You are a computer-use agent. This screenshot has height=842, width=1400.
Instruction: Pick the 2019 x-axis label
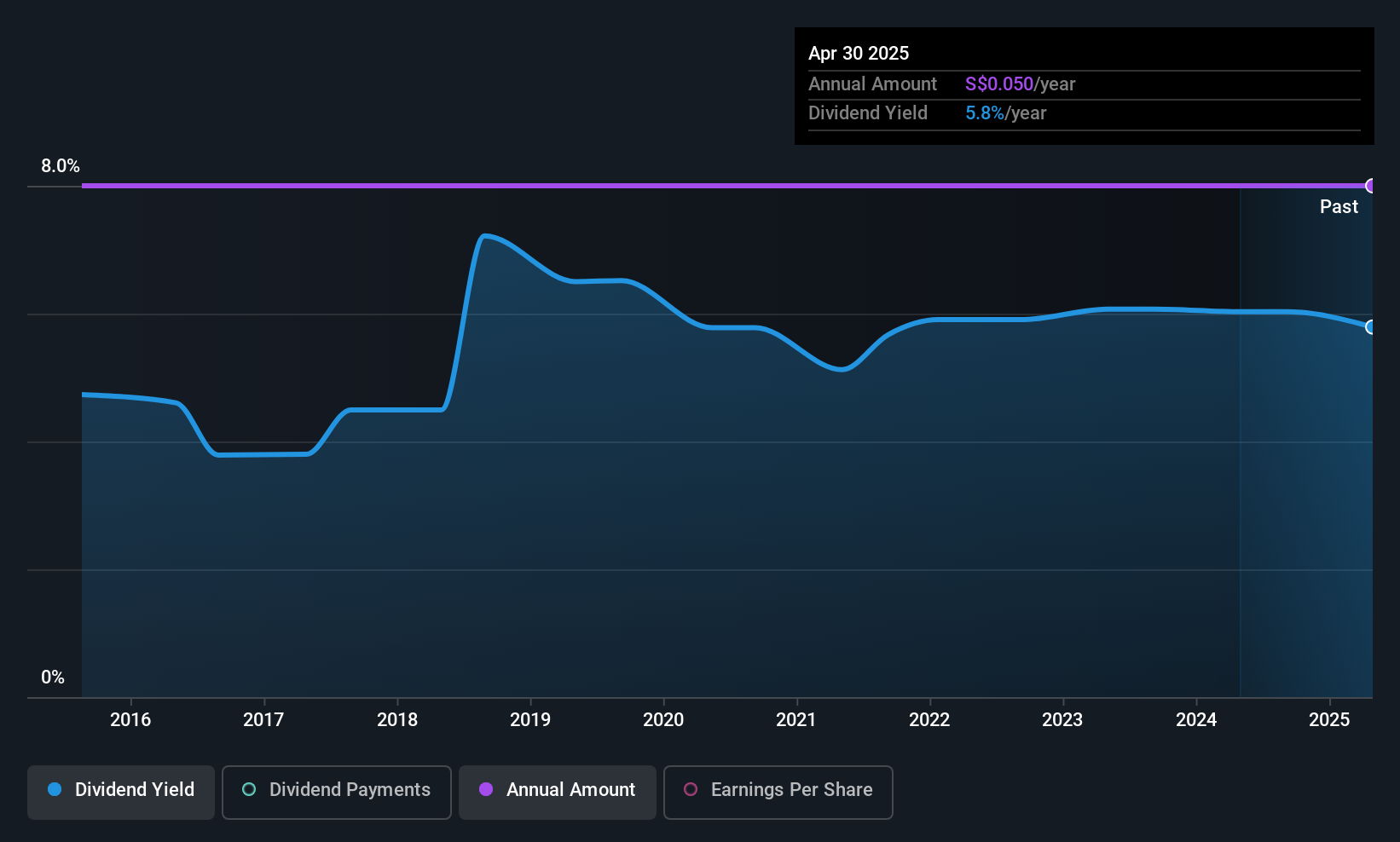coord(530,720)
